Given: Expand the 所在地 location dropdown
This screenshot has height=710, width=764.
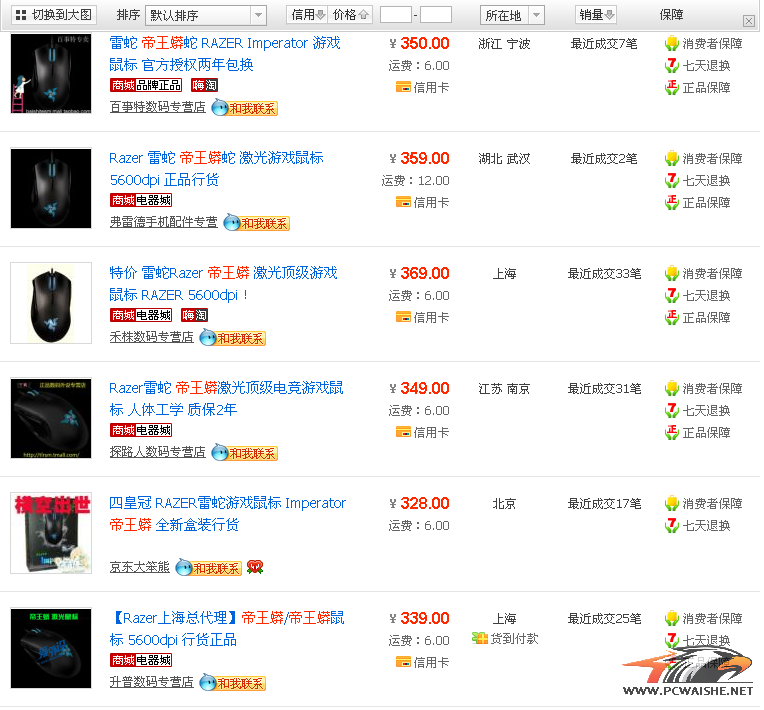Looking at the screenshot, I should (x=512, y=16).
